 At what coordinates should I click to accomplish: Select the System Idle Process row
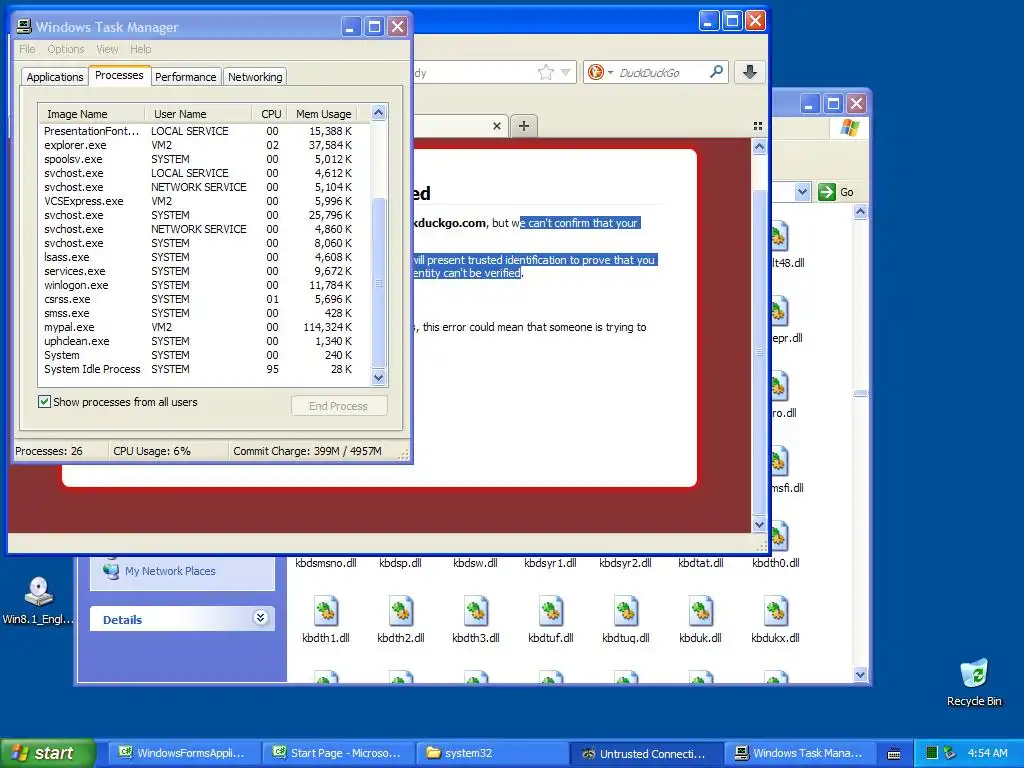coord(204,369)
